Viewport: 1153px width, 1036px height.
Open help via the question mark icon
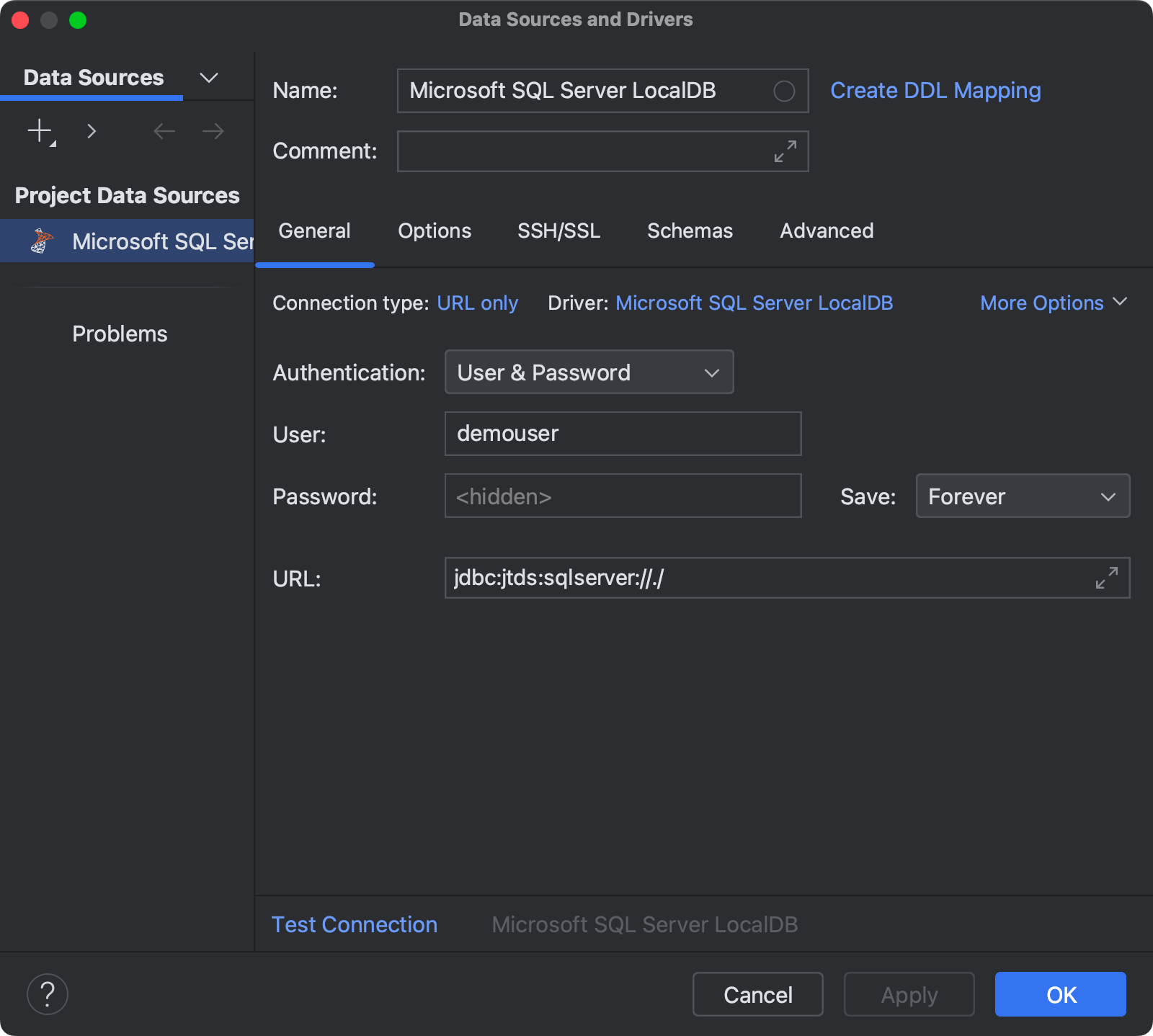coord(47,994)
